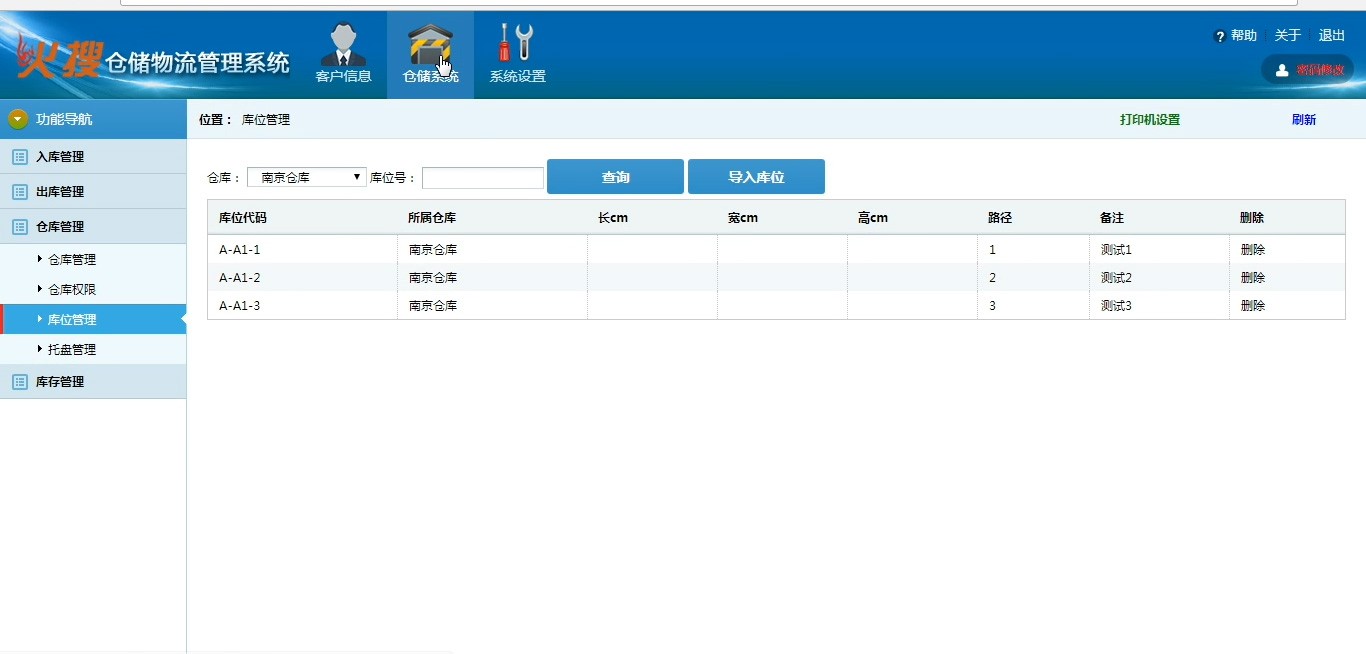Click the 刷新 refresh link
This screenshot has width=1366, height=654.
[1303, 120]
